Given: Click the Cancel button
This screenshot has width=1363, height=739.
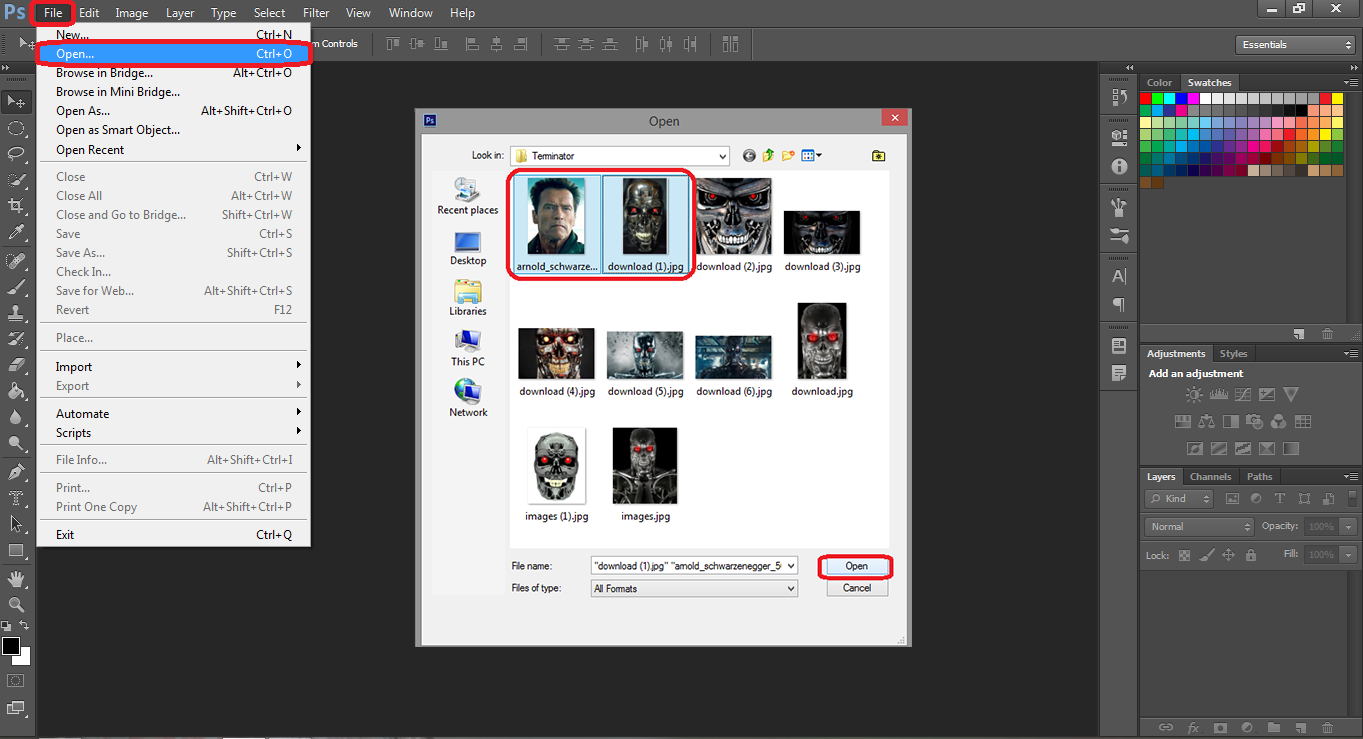Looking at the screenshot, I should (856, 588).
